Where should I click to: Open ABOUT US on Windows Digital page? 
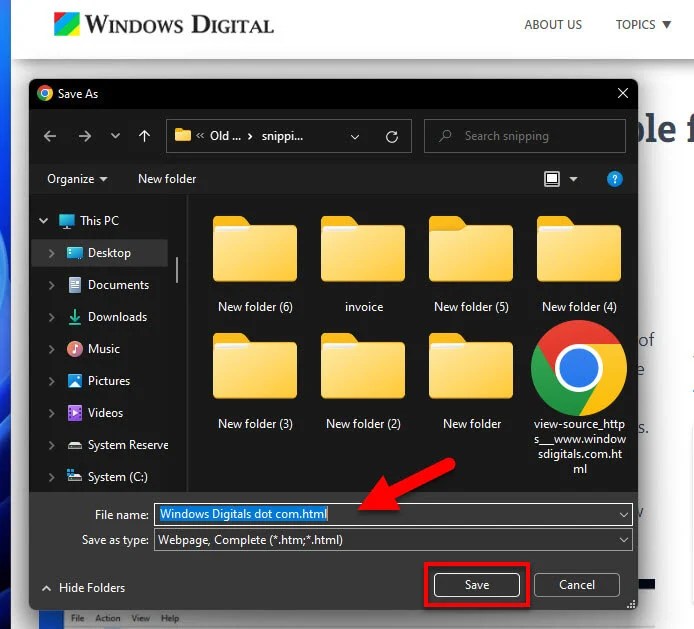[553, 25]
